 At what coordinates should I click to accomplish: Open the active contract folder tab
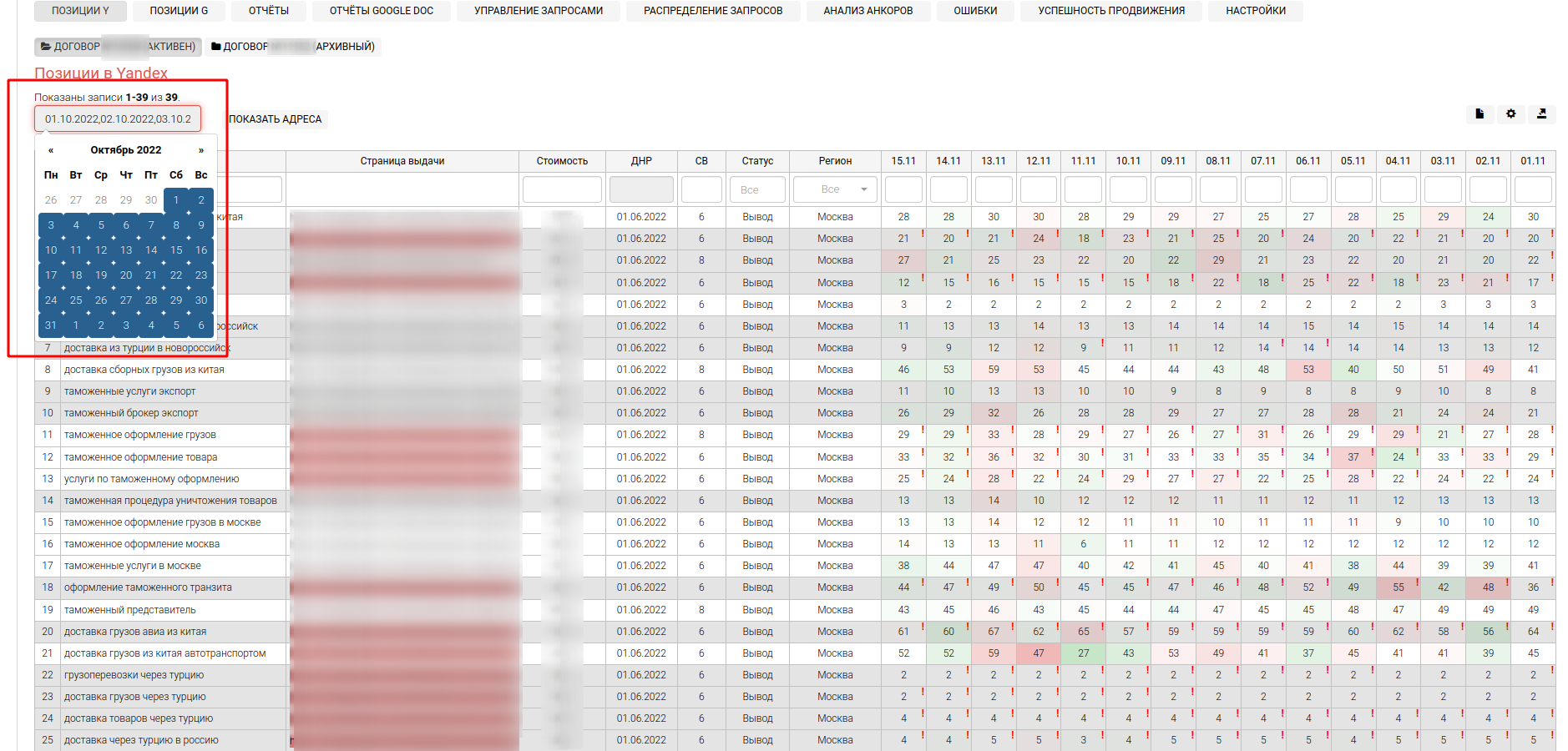(x=118, y=47)
